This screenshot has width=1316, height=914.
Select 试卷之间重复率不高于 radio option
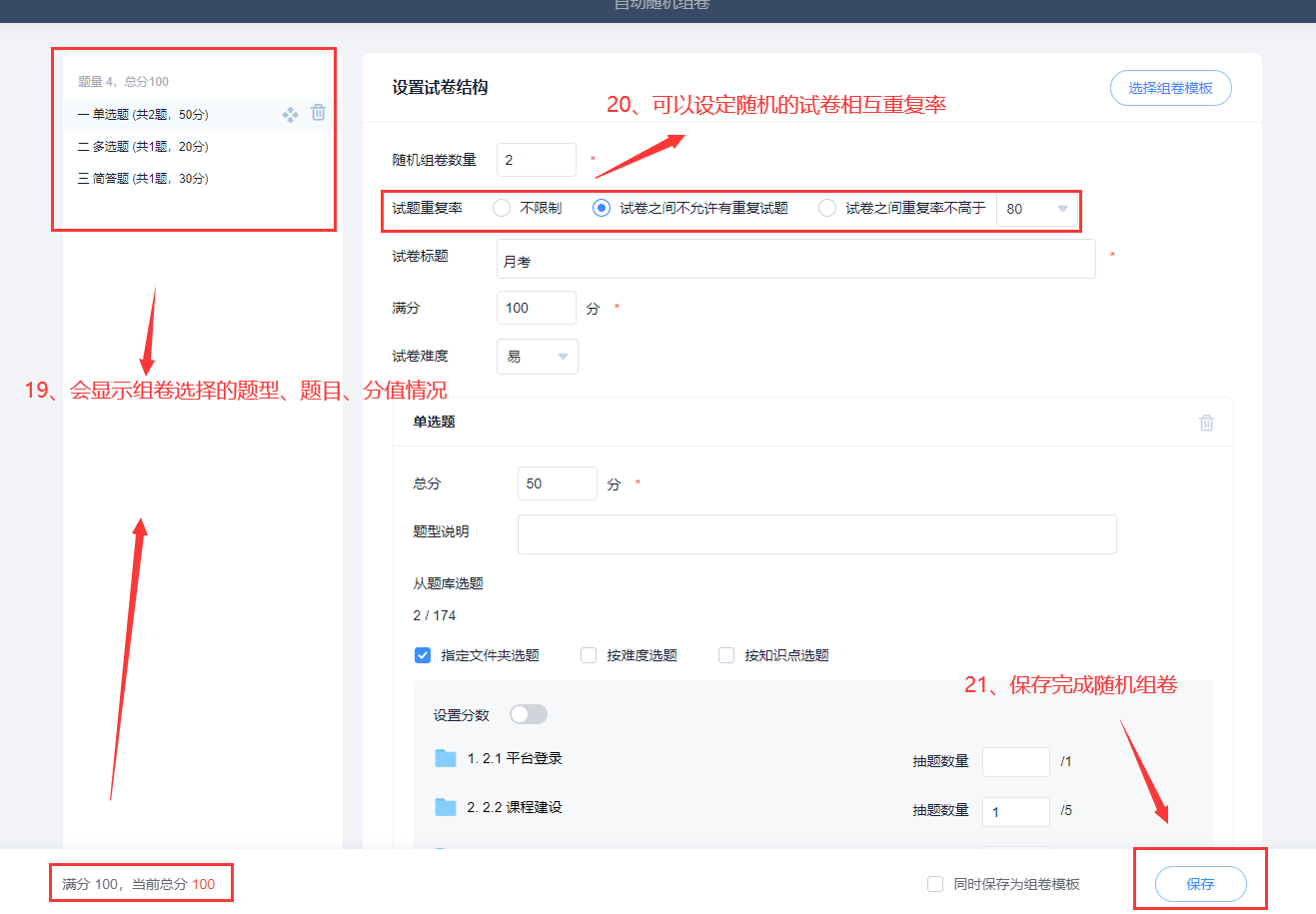click(x=827, y=208)
